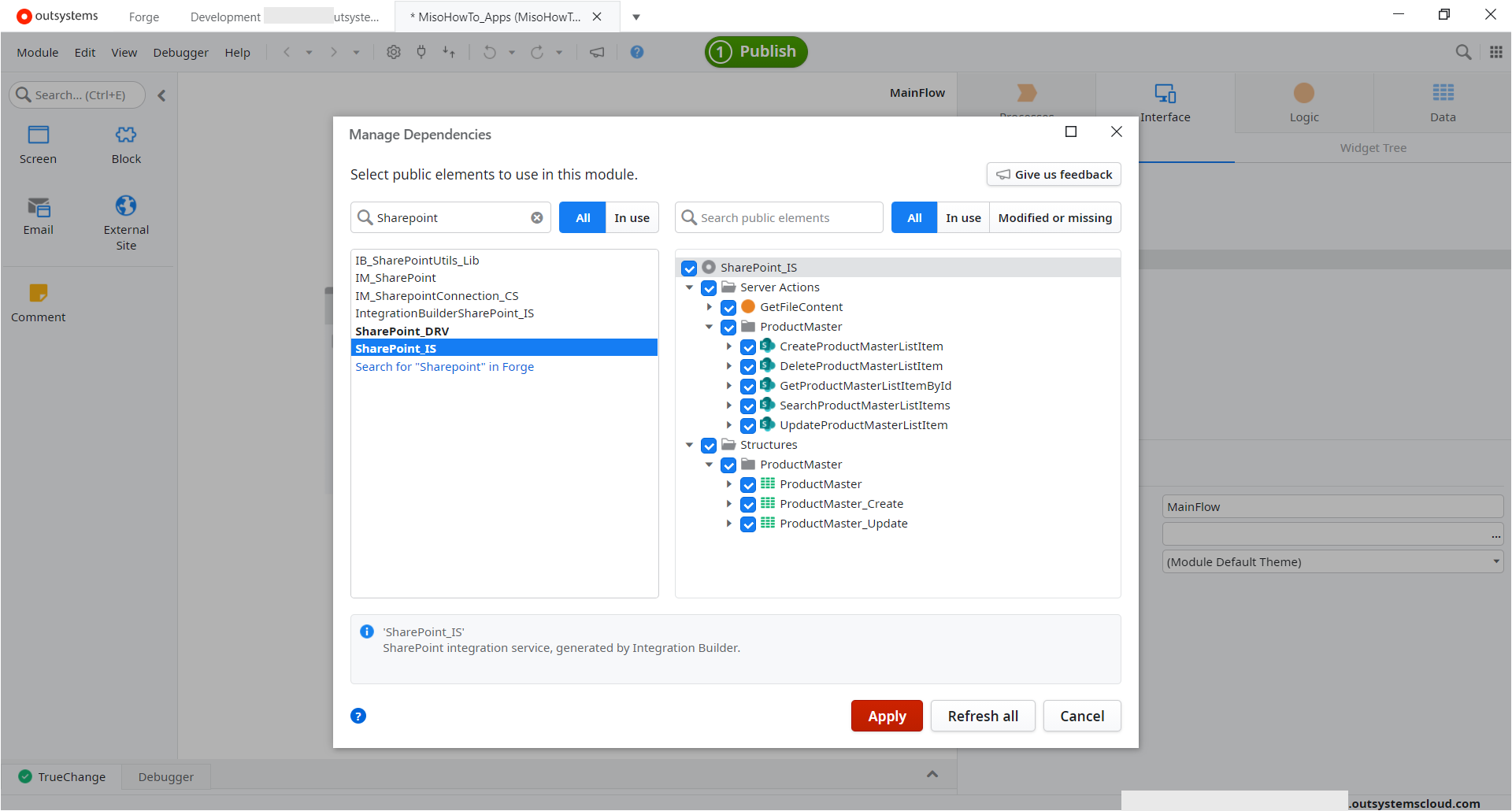The image size is (1512, 811).
Task: Click Search for "Sharepoint" in Forge link
Action: [444, 367]
